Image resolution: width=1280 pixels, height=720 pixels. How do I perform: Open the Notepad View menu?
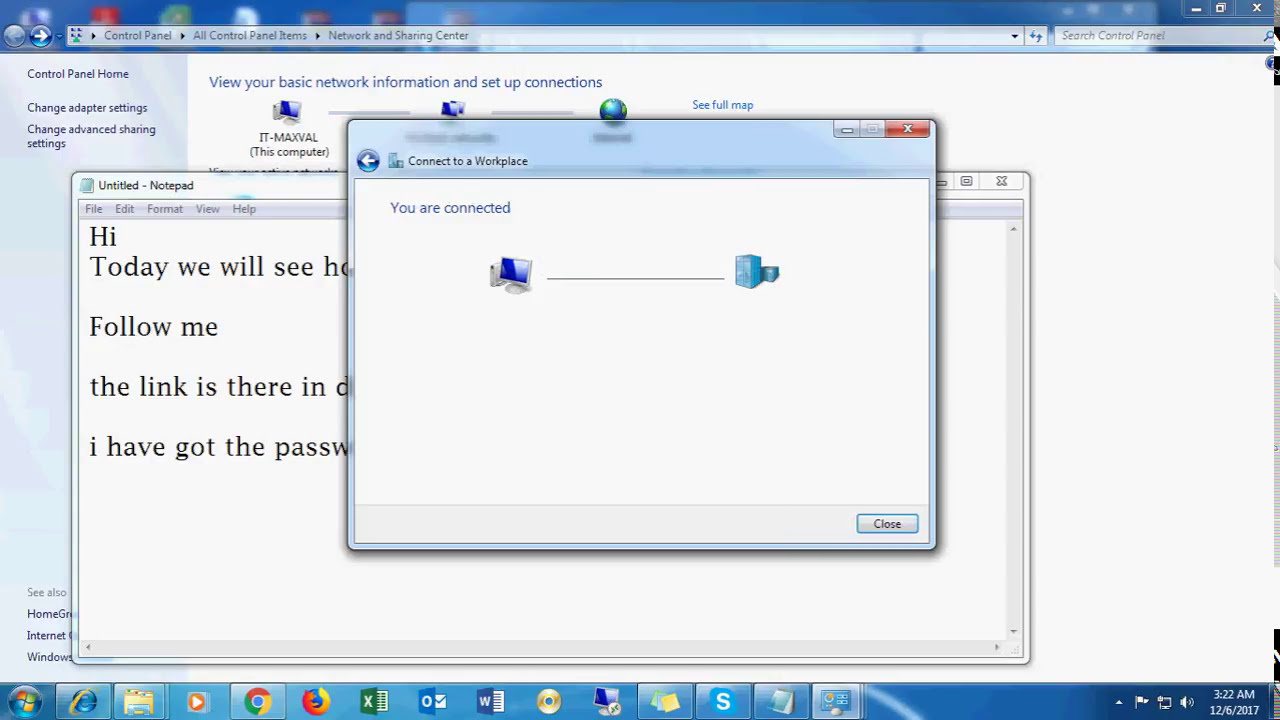pos(207,209)
